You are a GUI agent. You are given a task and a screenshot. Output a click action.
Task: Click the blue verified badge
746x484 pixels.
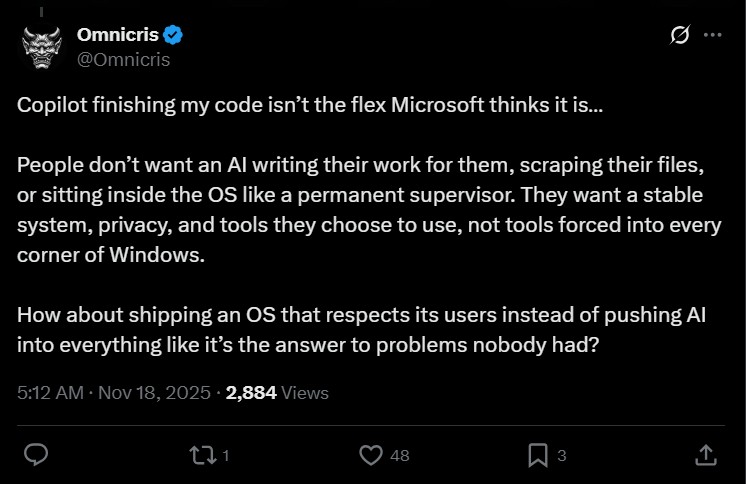(173, 35)
